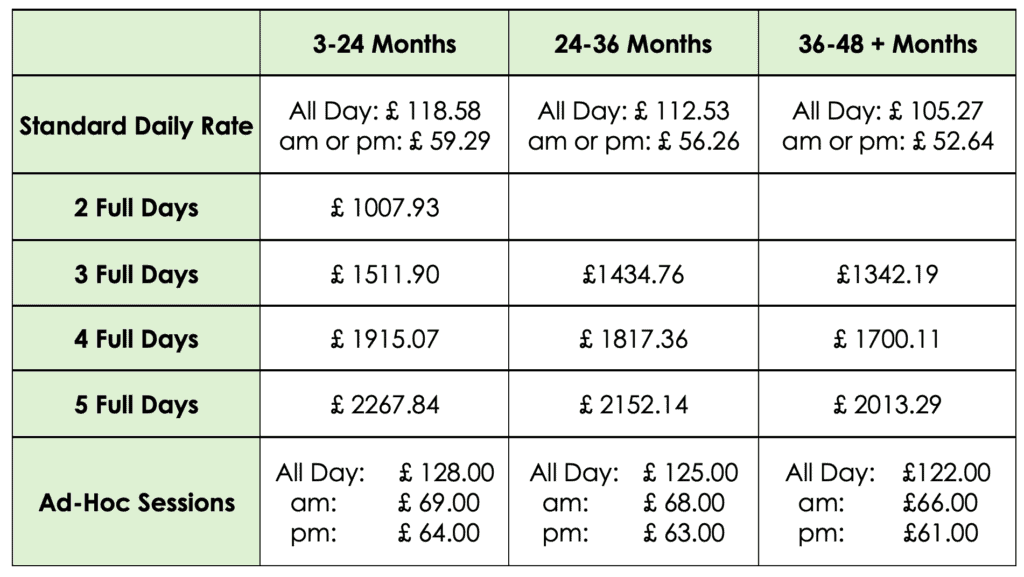Select the £ 2267.84 cell
The width and height of the screenshot is (1024, 577).
384,404
